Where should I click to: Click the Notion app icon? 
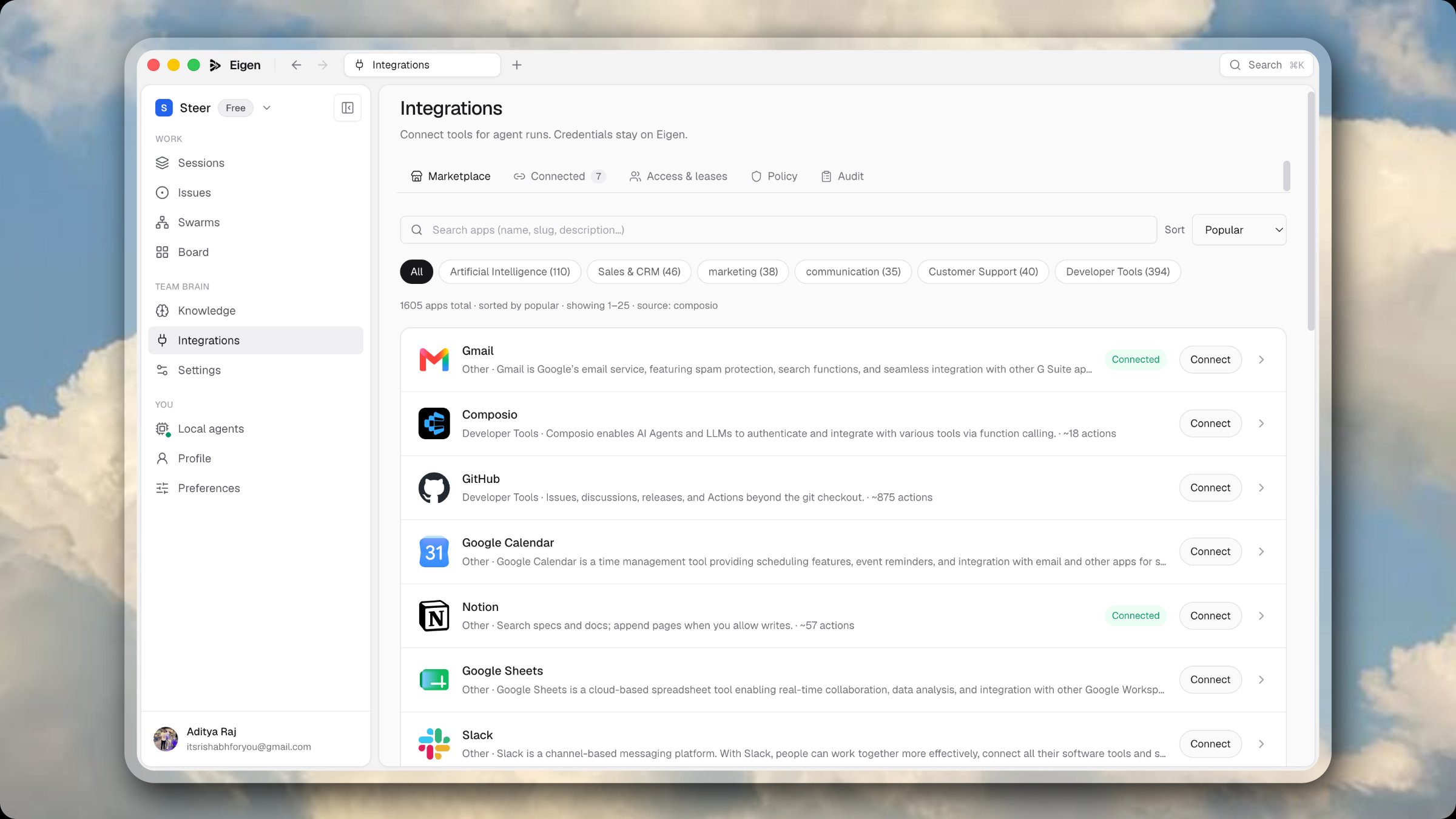click(434, 616)
